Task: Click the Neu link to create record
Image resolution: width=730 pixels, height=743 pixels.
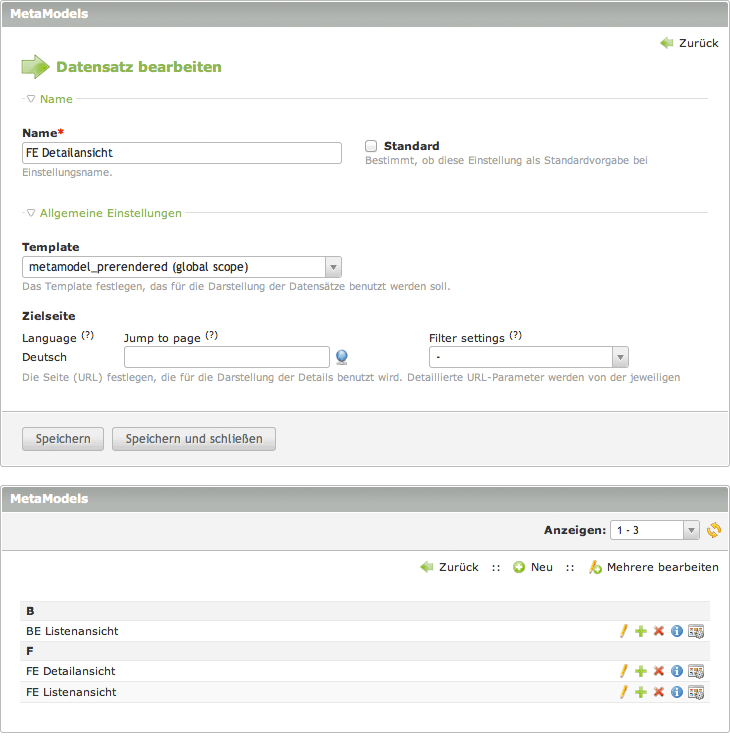Action: (533, 567)
